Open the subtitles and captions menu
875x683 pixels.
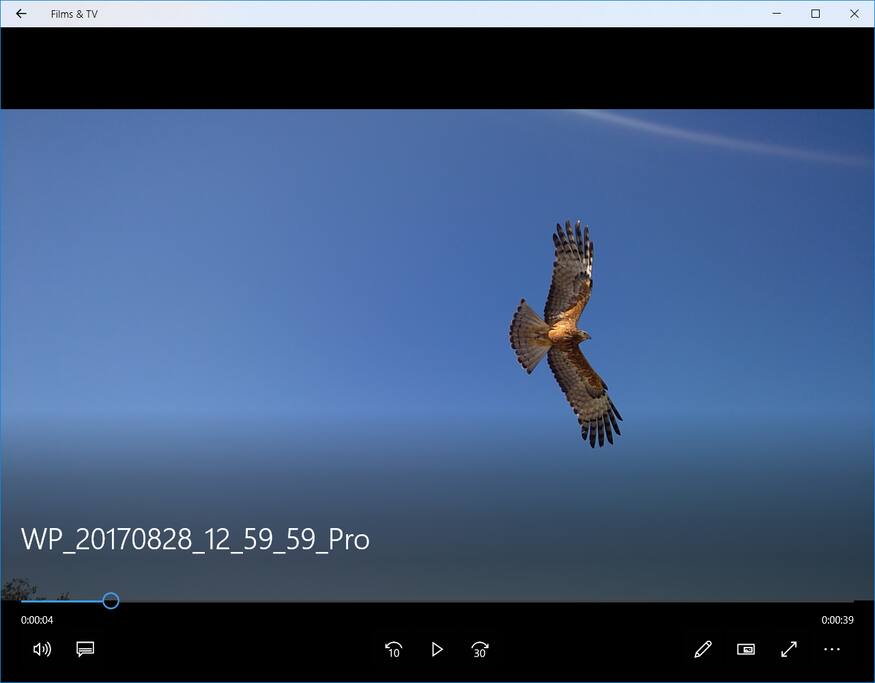pos(85,649)
